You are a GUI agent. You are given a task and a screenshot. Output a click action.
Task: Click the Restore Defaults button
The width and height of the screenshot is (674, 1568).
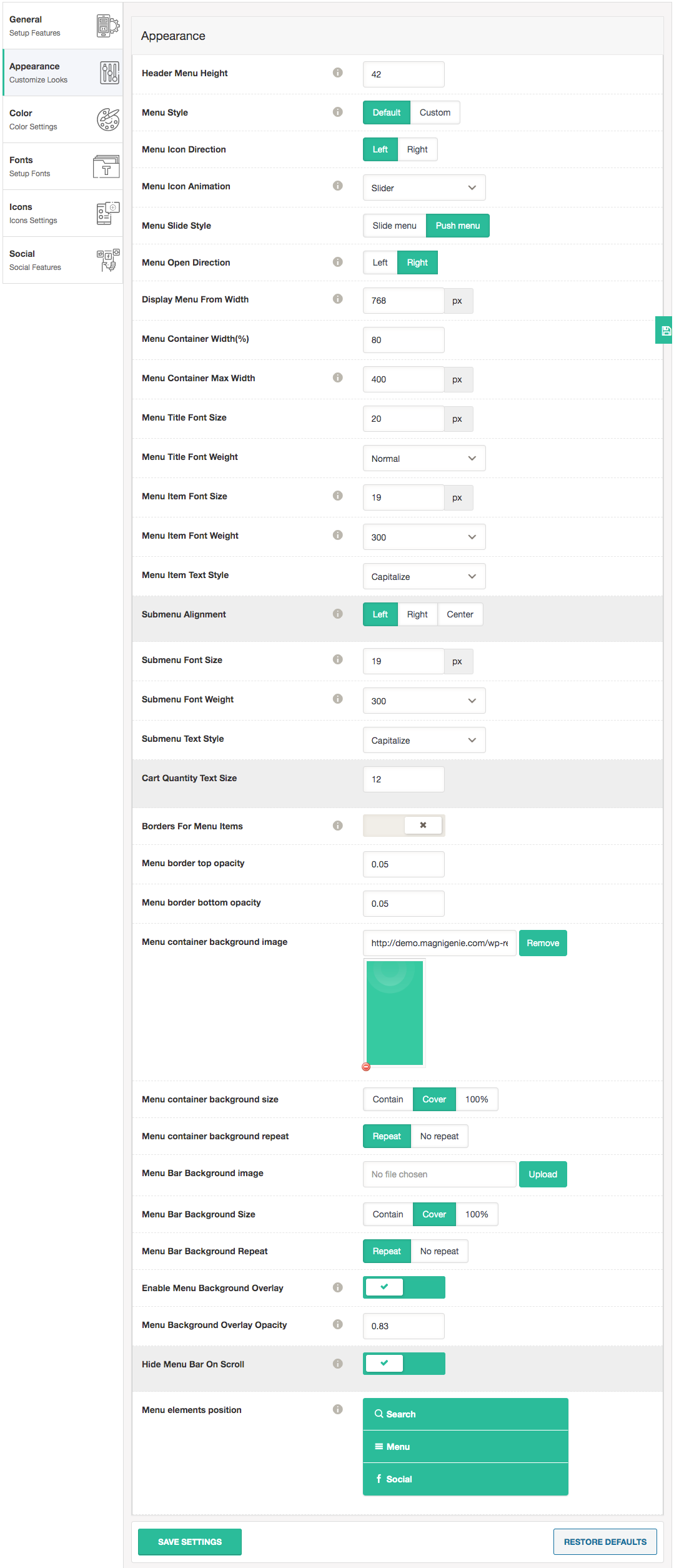point(605,1542)
